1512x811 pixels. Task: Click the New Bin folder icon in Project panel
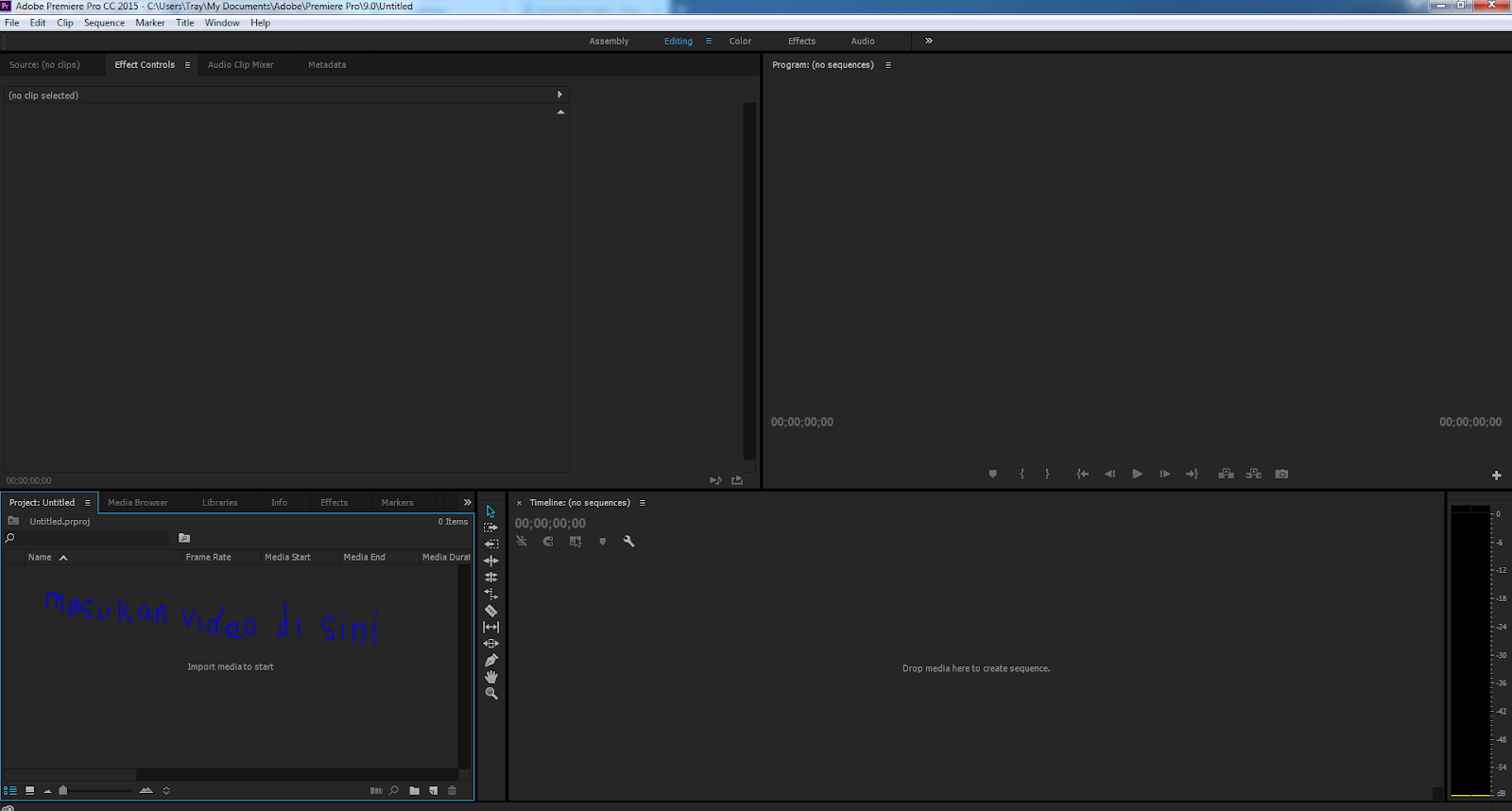tap(414, 790)
